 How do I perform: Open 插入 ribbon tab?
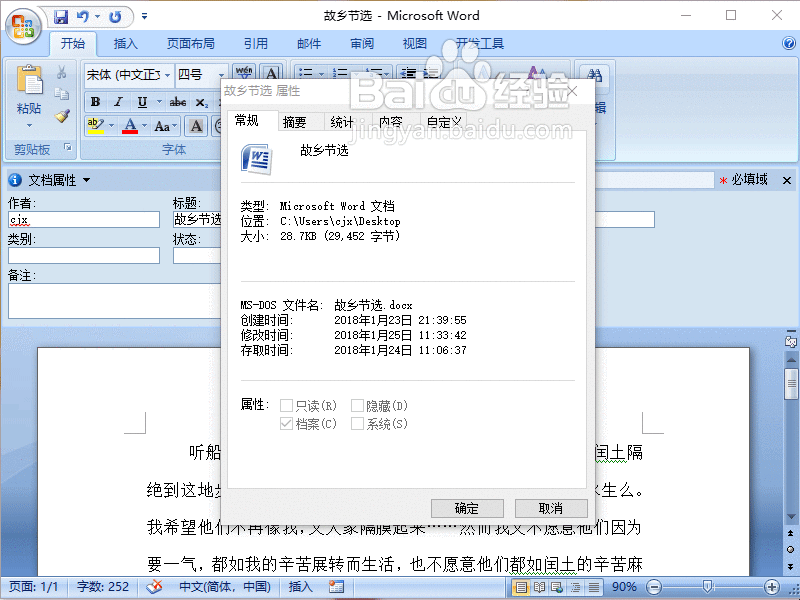click(x=126, y=44)
